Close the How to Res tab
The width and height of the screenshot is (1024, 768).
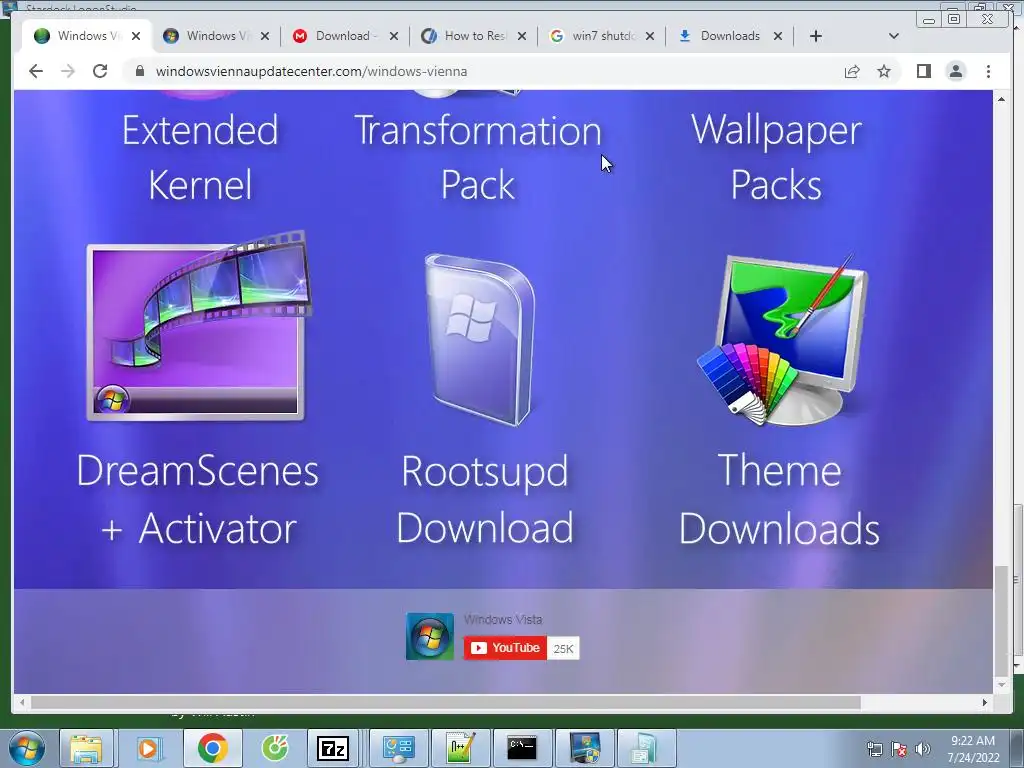(x=522, y=36)
